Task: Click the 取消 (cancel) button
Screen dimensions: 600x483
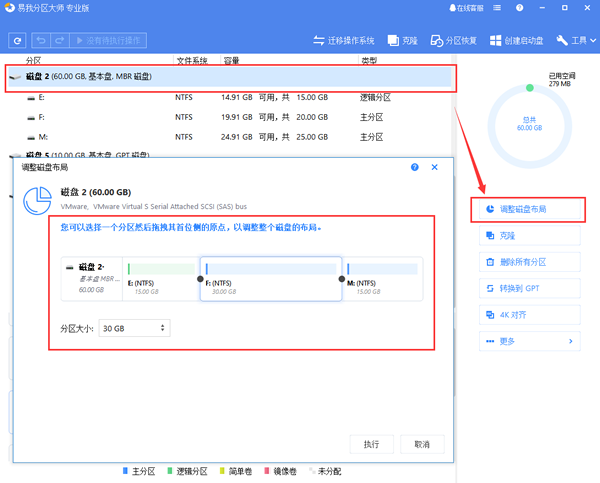Action: tap(422, 444)
